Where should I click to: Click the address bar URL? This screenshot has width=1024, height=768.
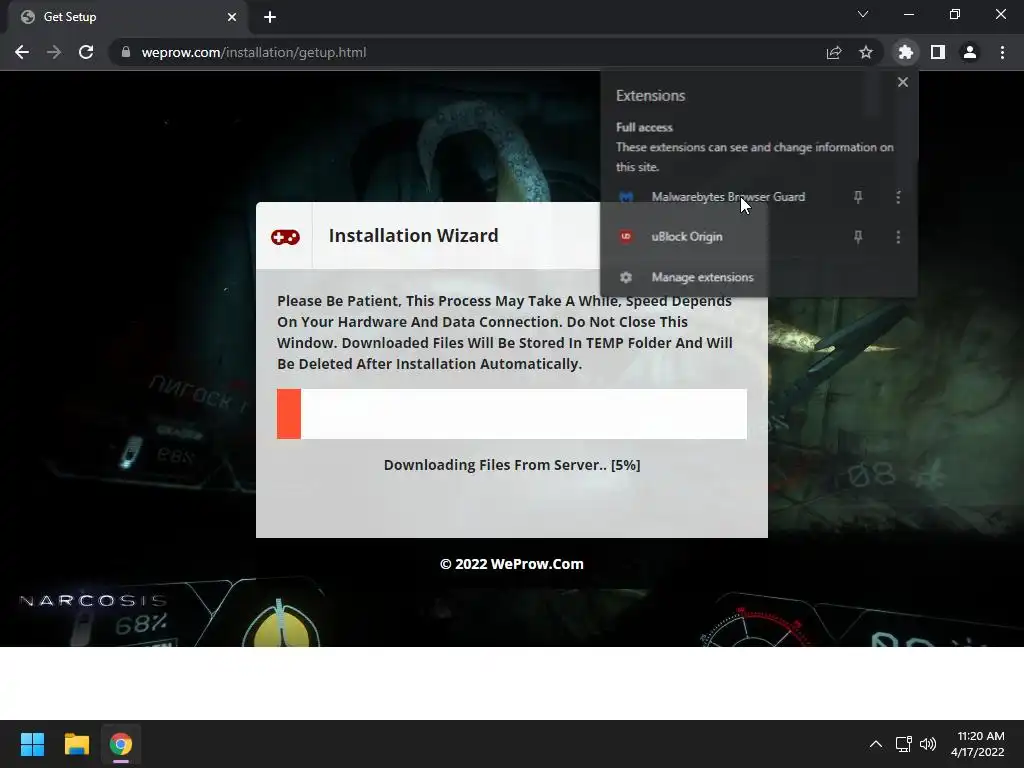coord(254,52)
